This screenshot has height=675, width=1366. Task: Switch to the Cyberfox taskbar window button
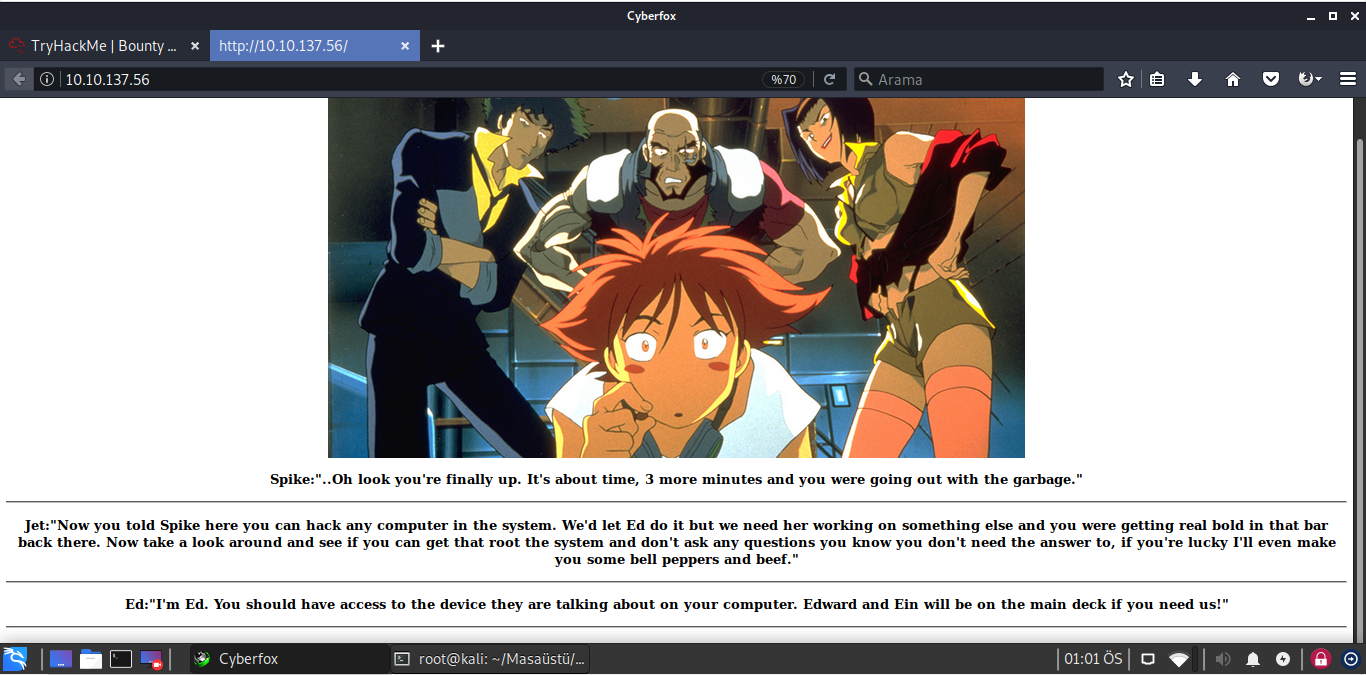289,659
